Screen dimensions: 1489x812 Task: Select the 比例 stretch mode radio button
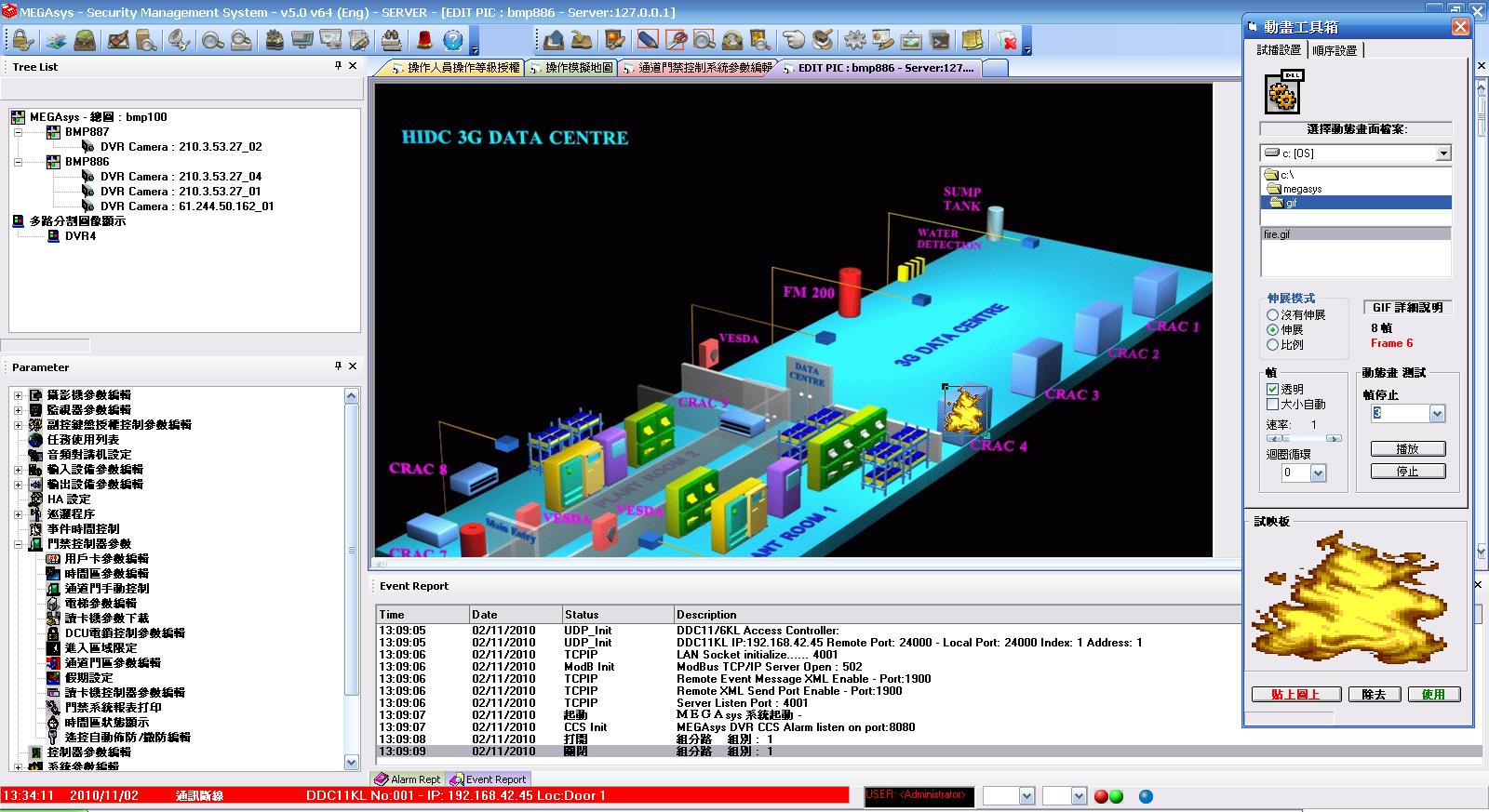point(1272,345)
